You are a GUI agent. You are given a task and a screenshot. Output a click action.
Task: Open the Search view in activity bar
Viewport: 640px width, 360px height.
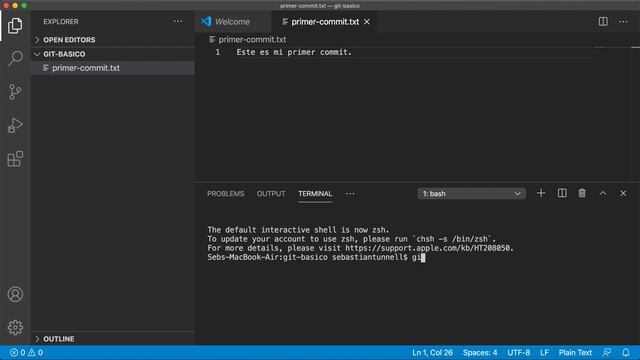coord(15,58)
